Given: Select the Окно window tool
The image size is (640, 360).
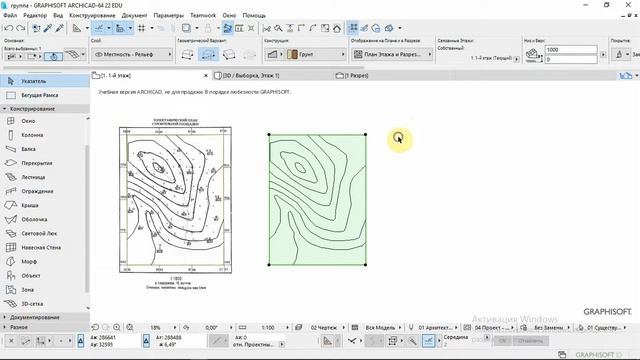Looking at the screenshot, I should click(43, 121).
